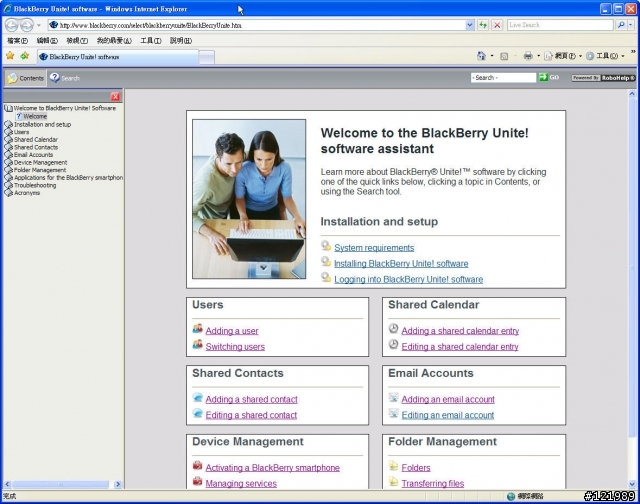Open Editing an email account link

(x=447, y=415)
